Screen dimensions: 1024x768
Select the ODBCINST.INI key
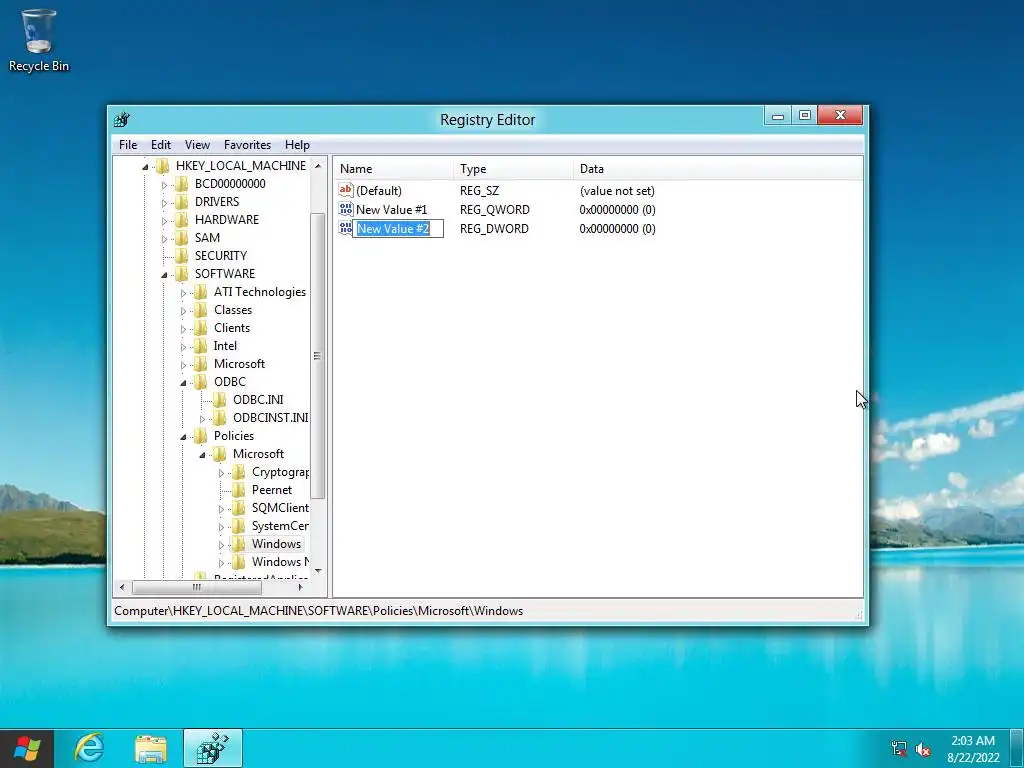tap(270, 418)
